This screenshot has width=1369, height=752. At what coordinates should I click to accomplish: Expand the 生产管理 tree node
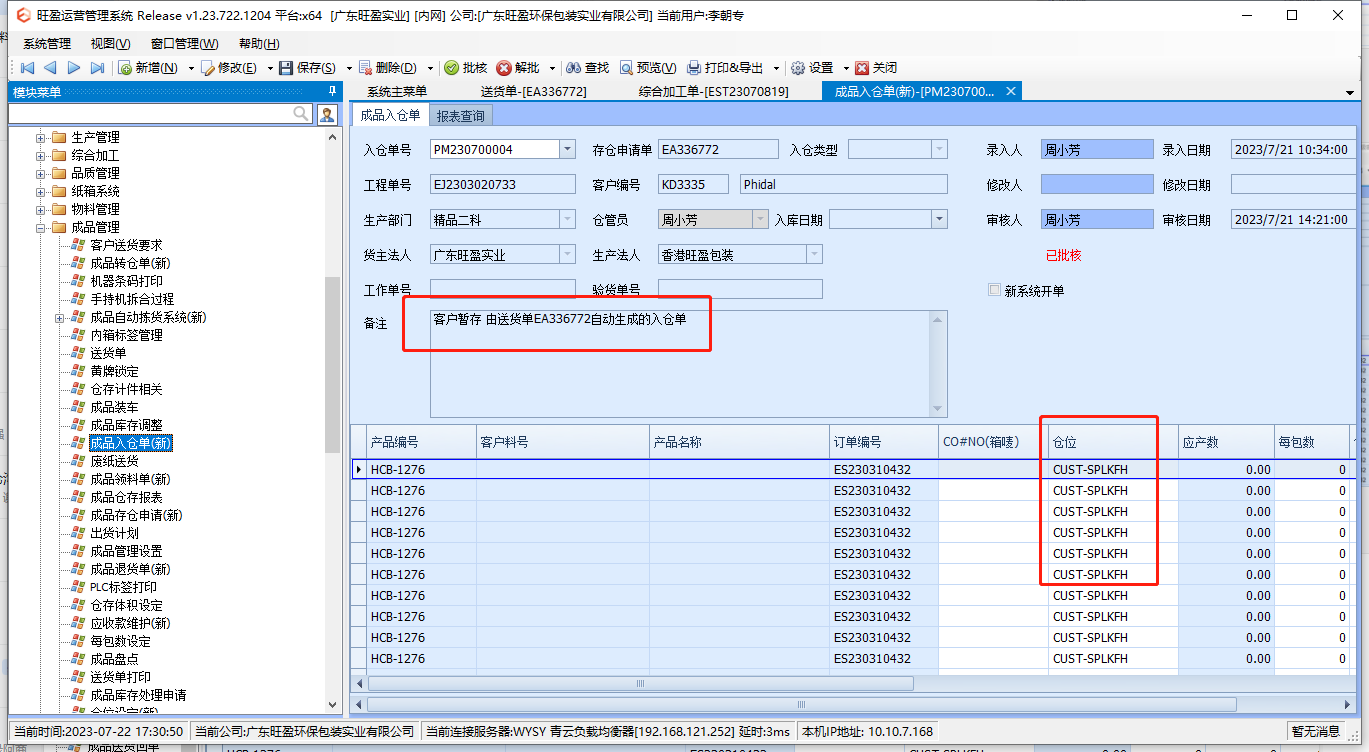pos(40,137)
